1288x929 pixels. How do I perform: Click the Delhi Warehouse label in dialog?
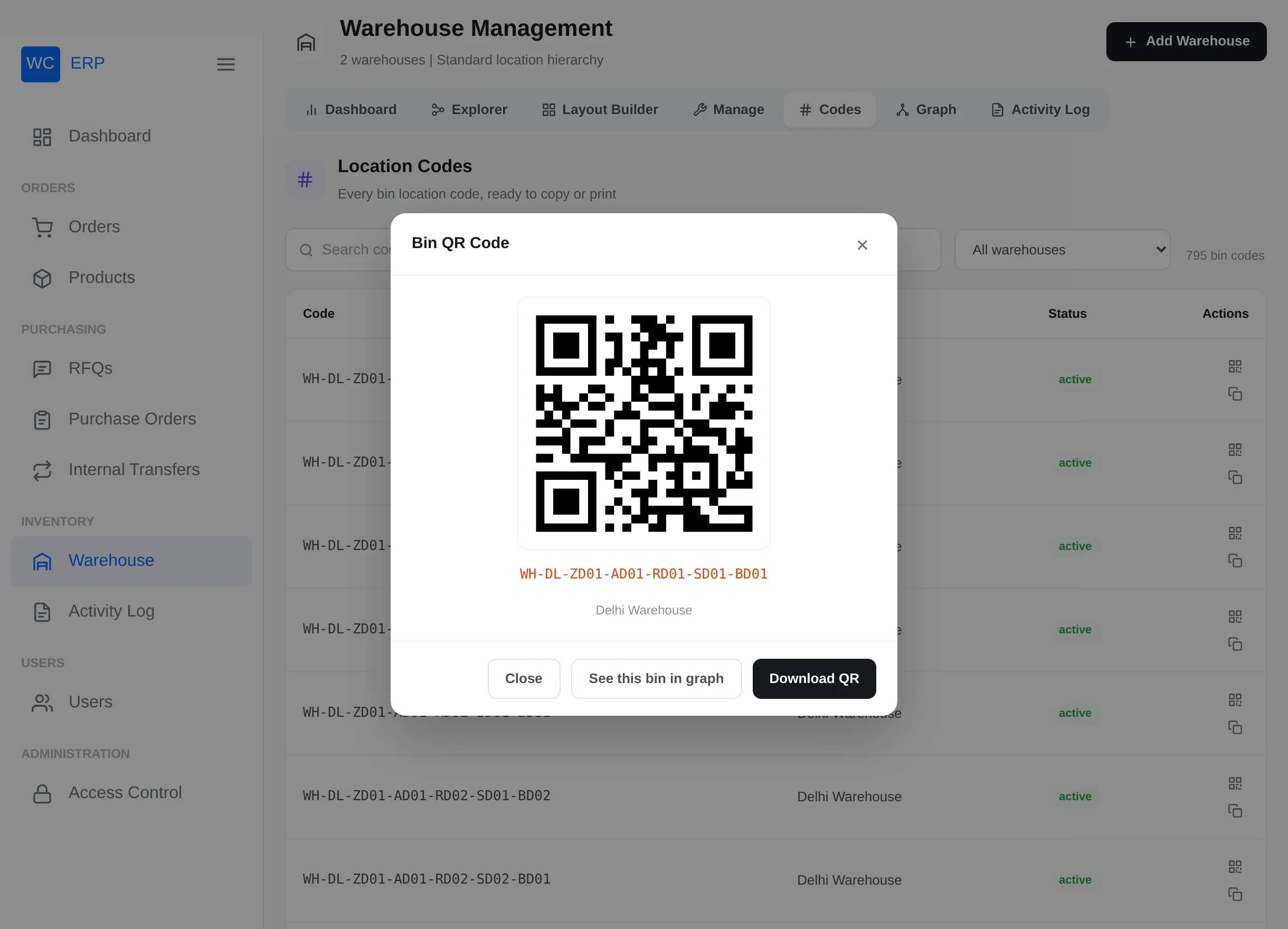tap(643, 610)
